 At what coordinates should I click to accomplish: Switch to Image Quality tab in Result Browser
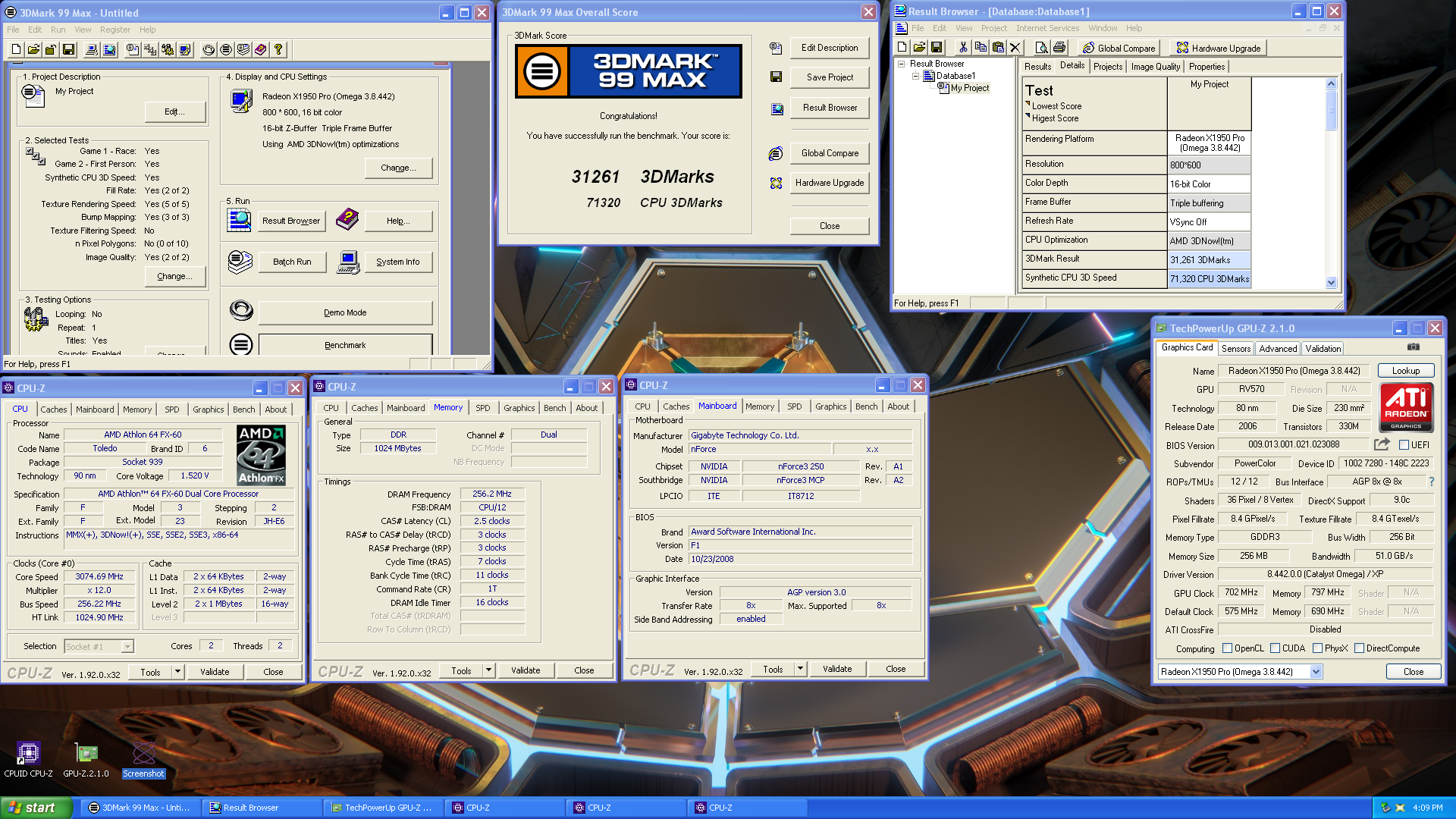pos(1155,67)
